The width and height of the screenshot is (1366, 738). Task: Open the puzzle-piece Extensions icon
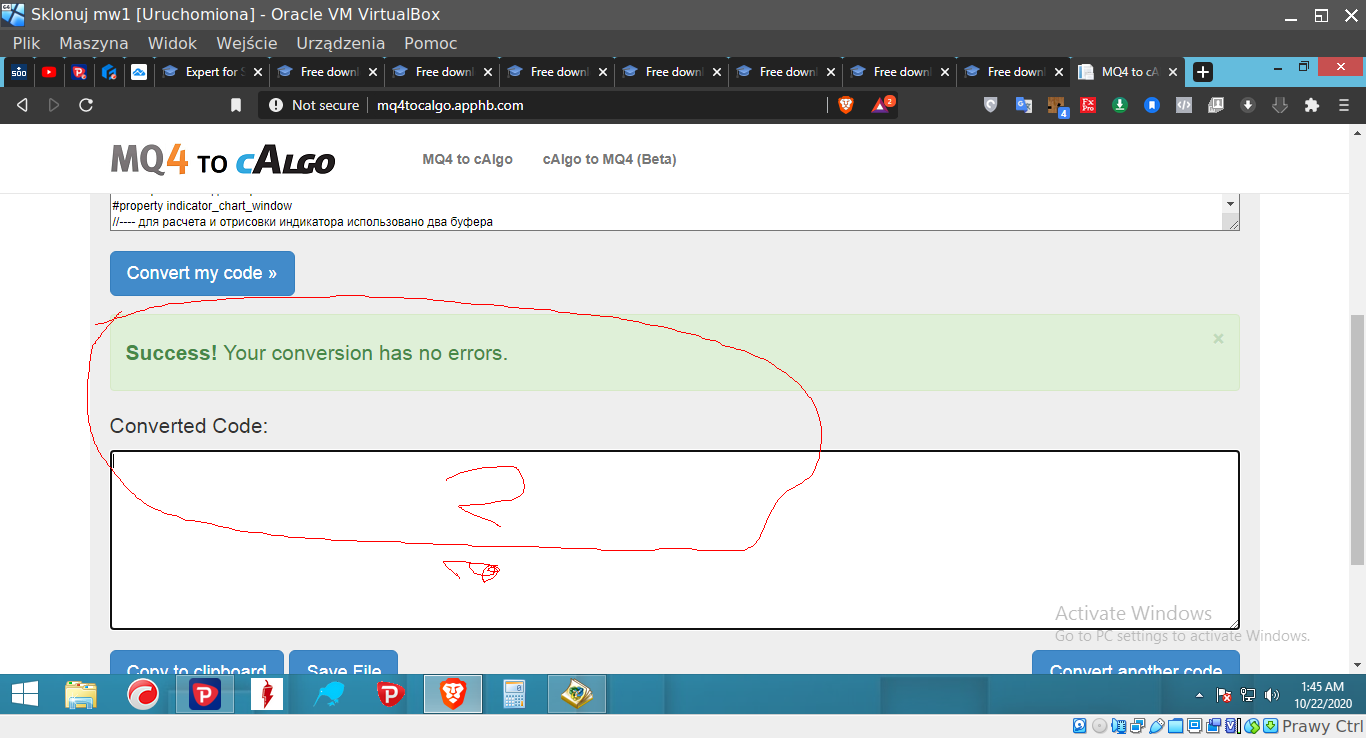[1312, 105]
